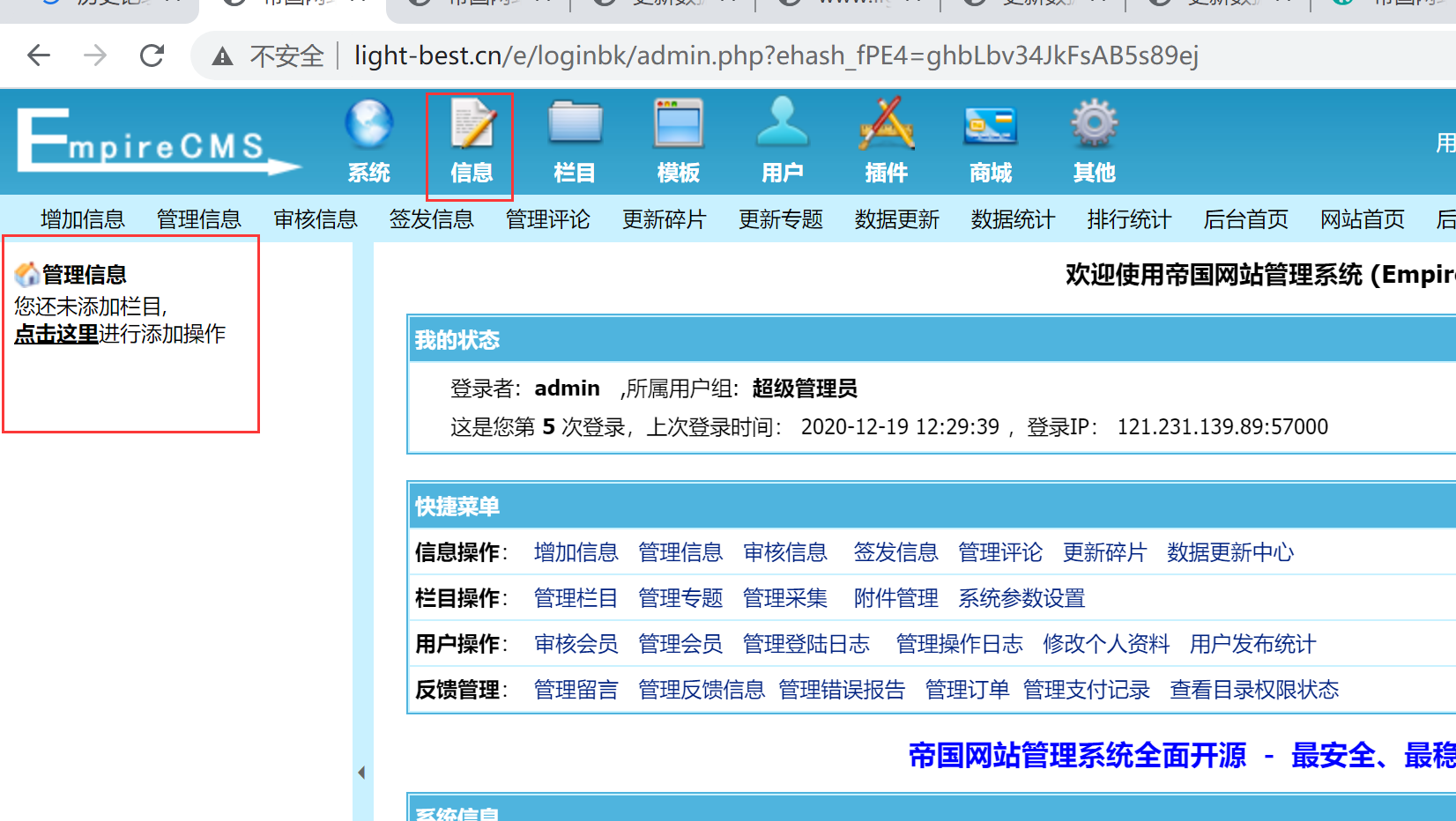1456x821 pixels.
Task: Click the address bar URL field
Action: point(776,56)
